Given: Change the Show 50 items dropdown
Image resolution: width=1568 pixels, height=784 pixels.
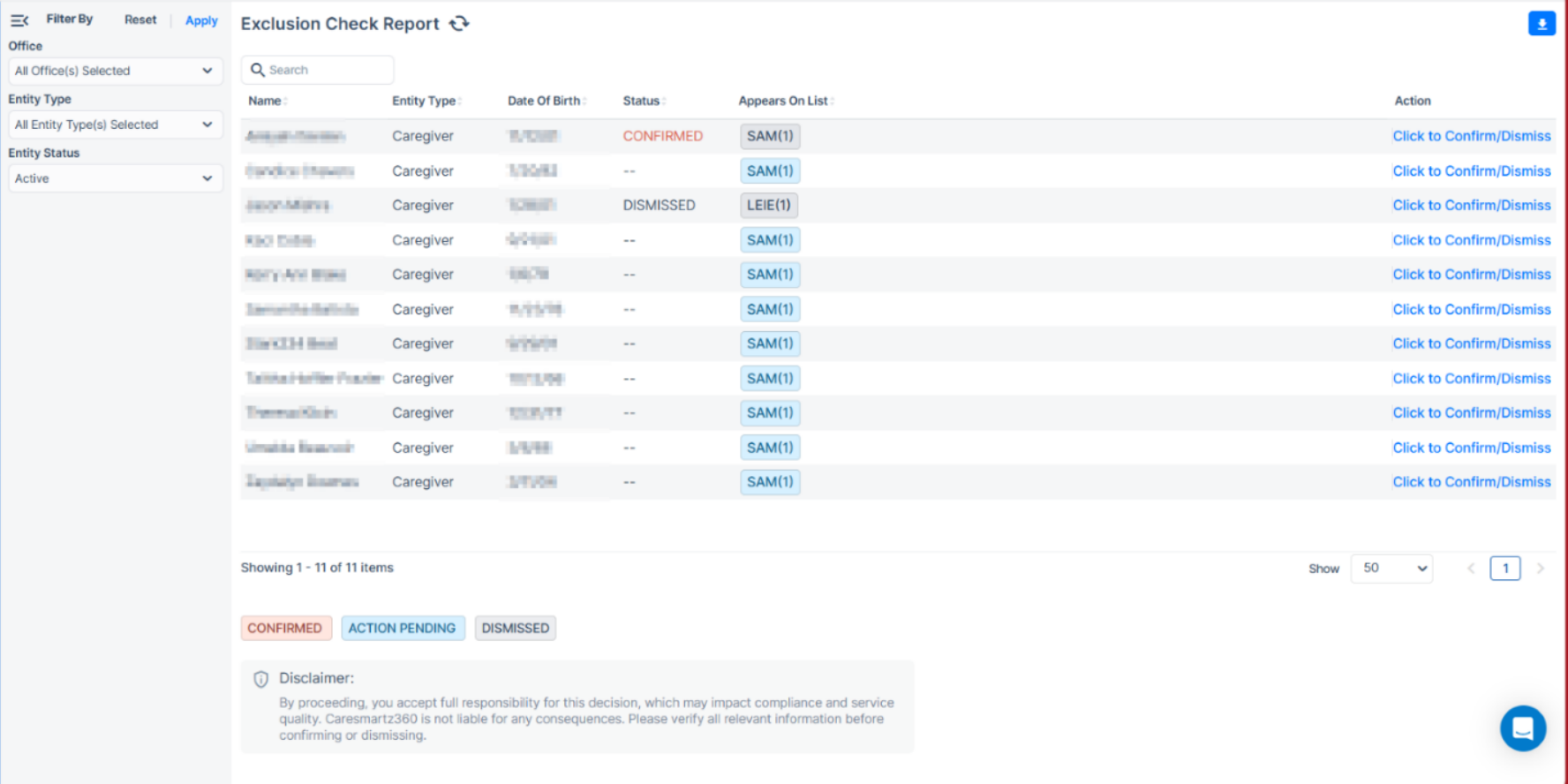Looking at the screenshot, I should point(1391,568).
